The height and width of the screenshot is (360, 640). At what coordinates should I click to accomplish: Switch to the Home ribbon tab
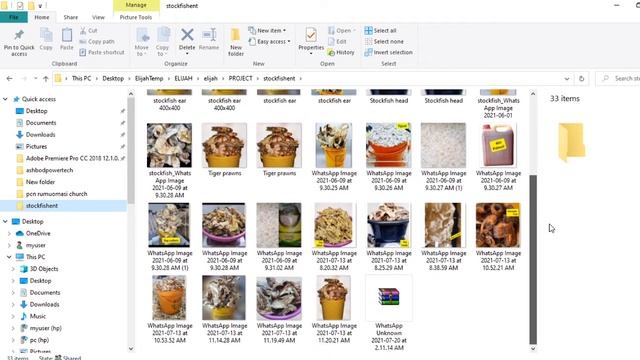(42, 17)
